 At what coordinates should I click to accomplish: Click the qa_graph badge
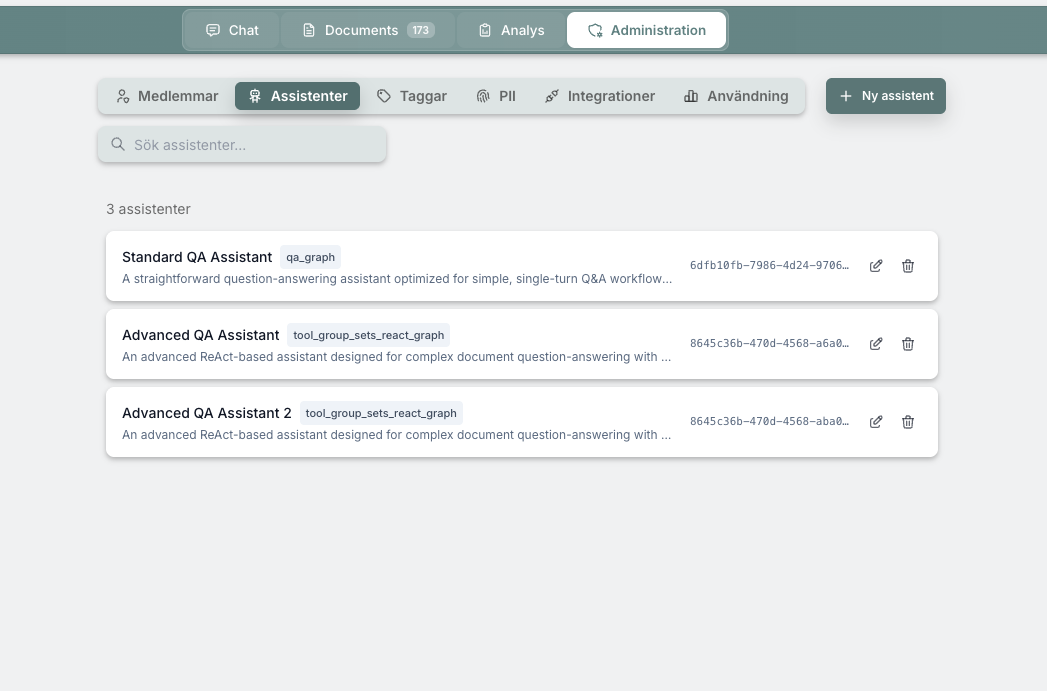[310, 257]
